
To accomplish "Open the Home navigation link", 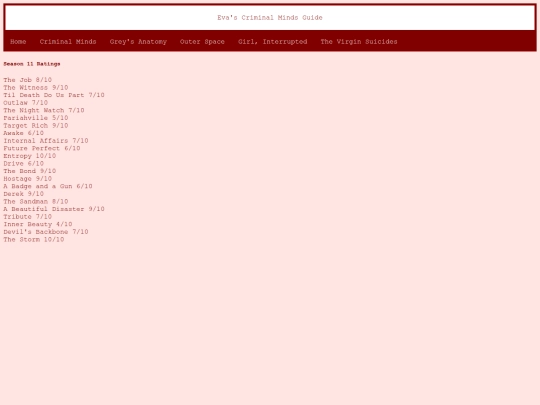I will click(18, 42).
